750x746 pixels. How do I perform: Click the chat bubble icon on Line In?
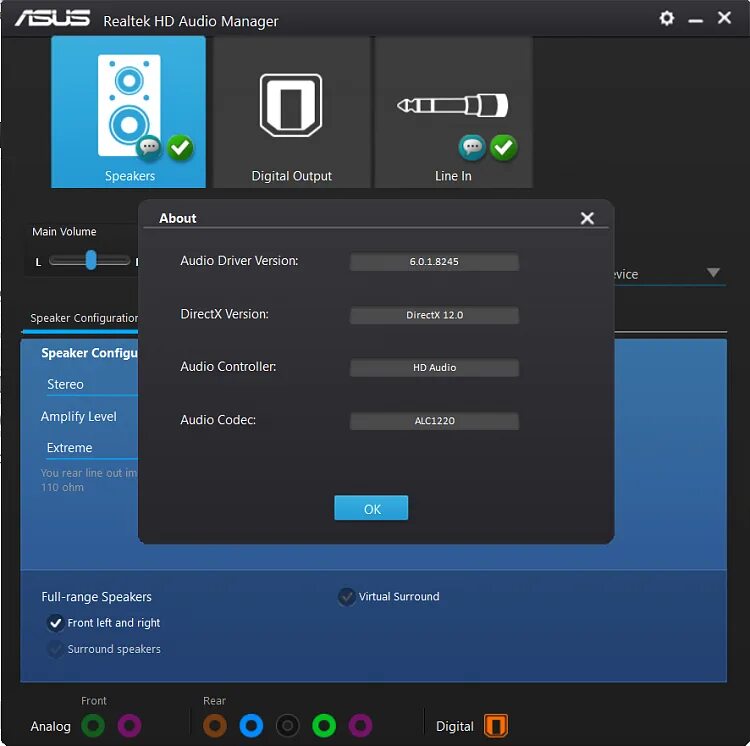click(472, 147)
